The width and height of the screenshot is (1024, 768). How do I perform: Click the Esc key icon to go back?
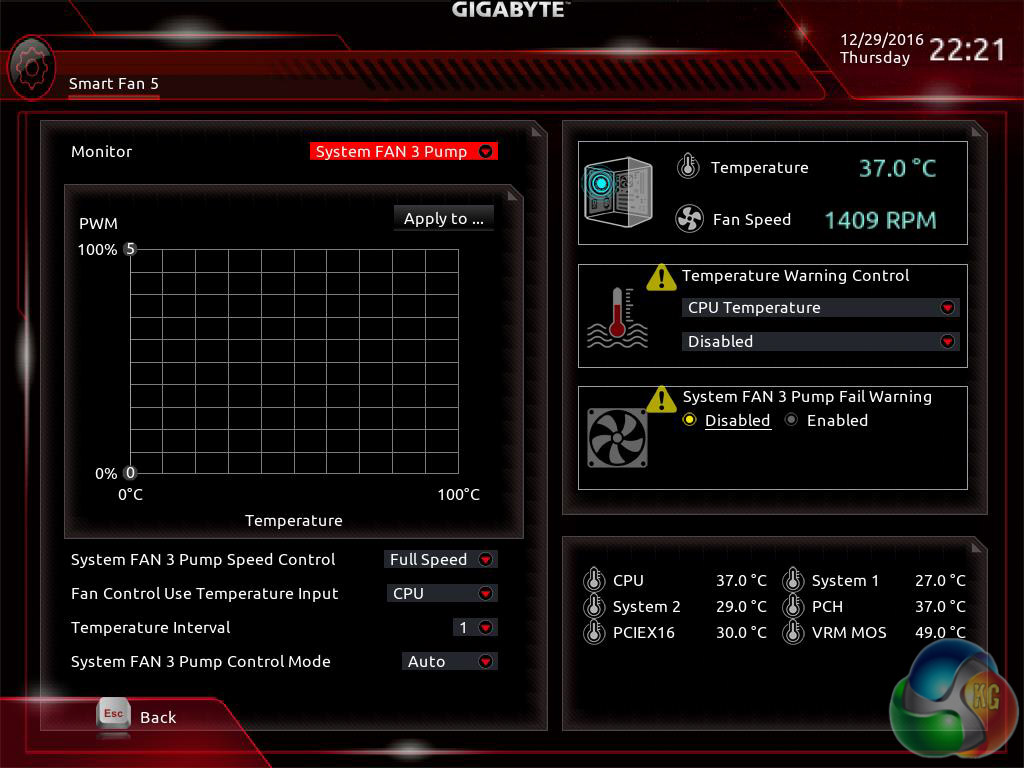[114, 714]
